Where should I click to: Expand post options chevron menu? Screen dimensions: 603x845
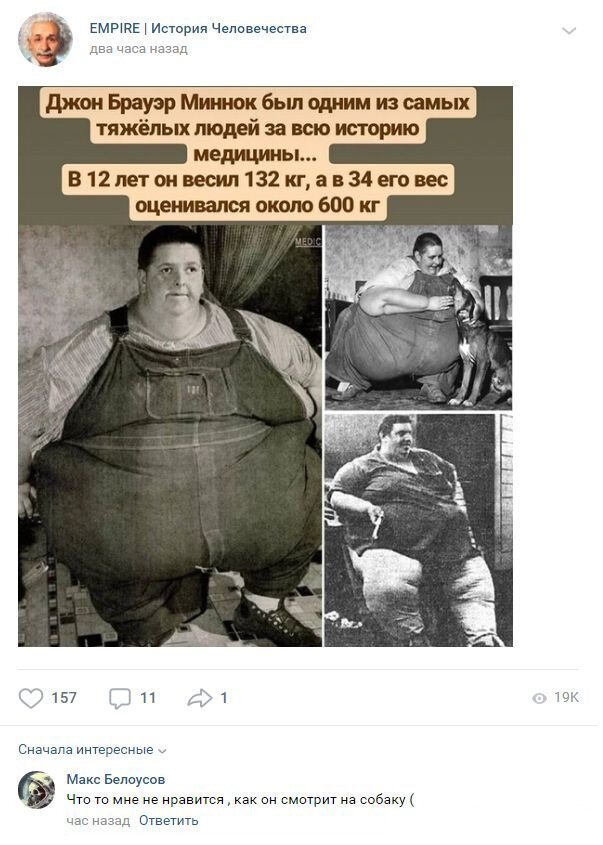pyautogui.click(x=569, y=31)
